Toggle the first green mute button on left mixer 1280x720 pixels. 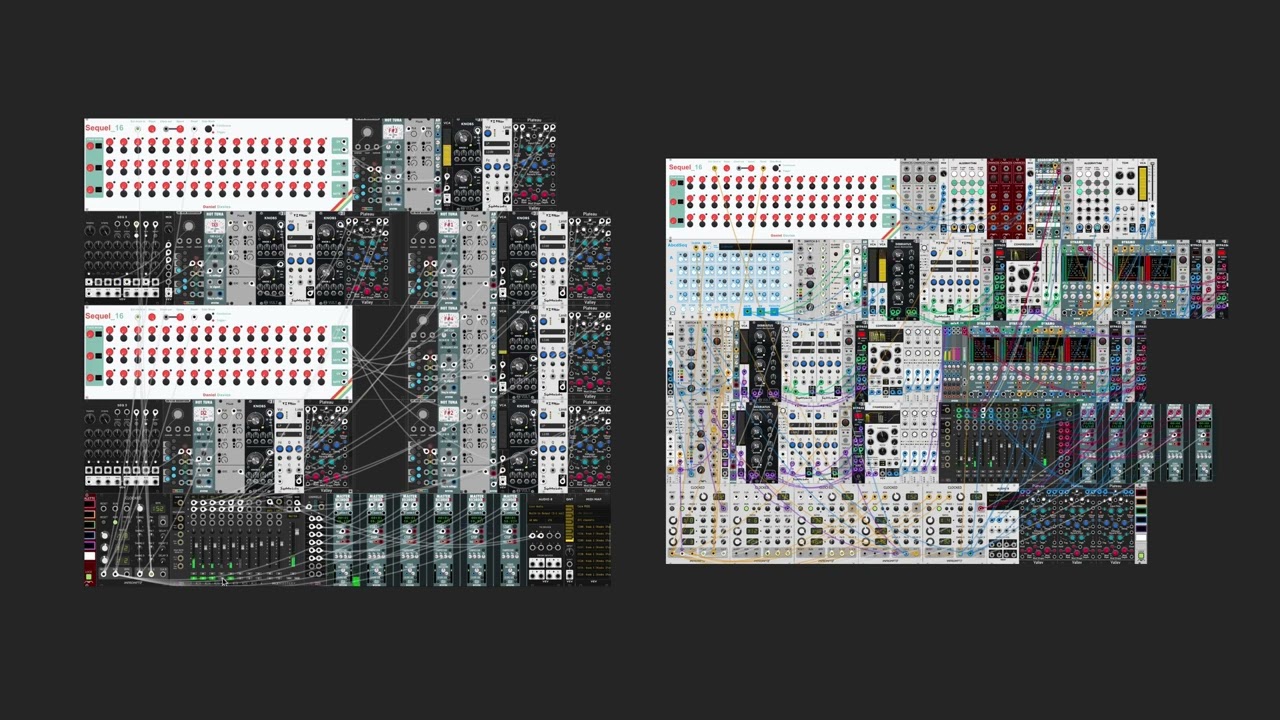coord(194,578)
